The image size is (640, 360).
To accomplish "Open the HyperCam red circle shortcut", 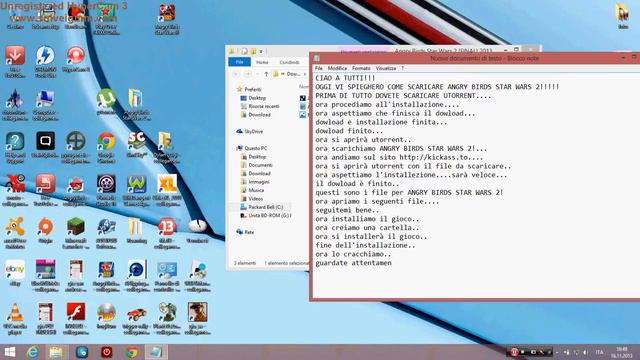I will [76, 59].
